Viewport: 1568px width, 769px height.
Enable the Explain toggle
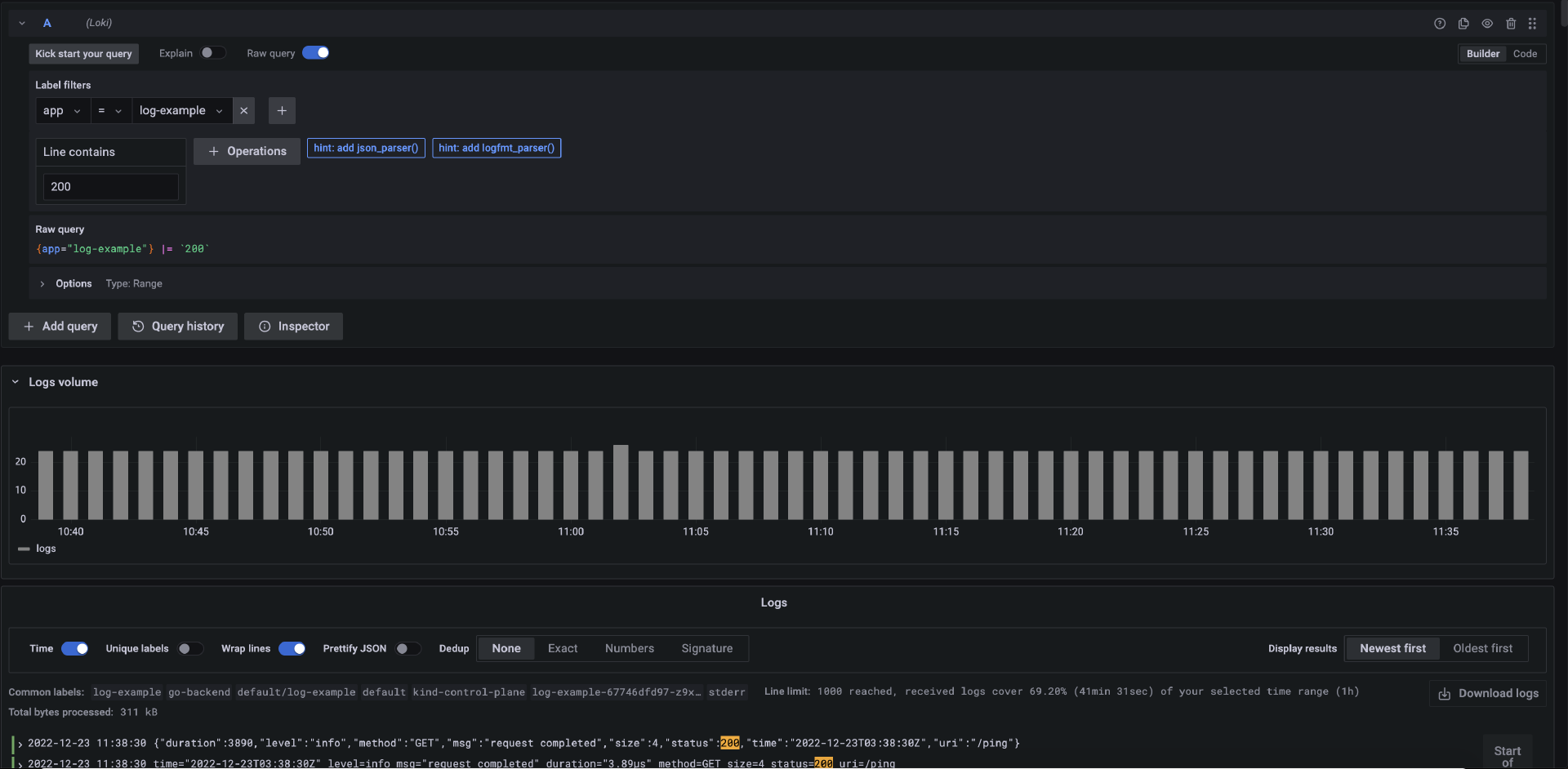point(212,53)
